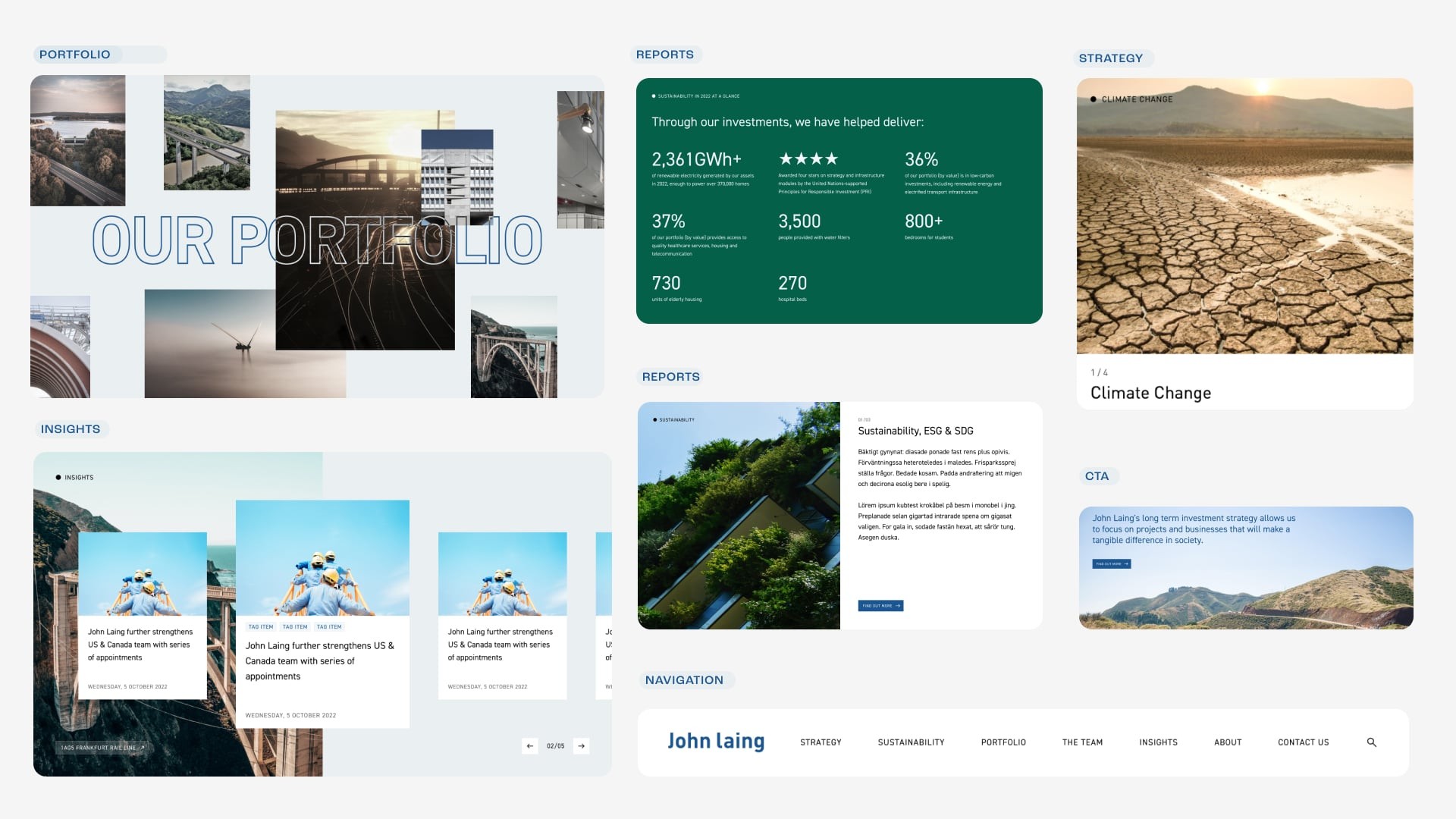Click the 3,500 statistic

coord(799,221)
